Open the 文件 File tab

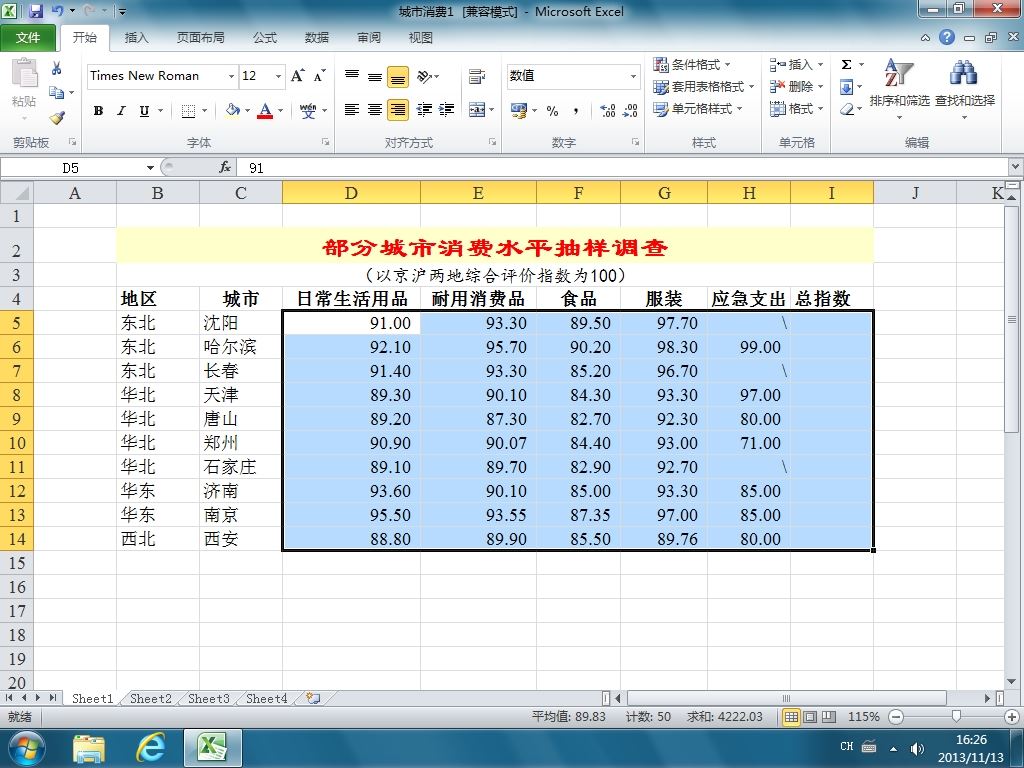pos(27,37)
